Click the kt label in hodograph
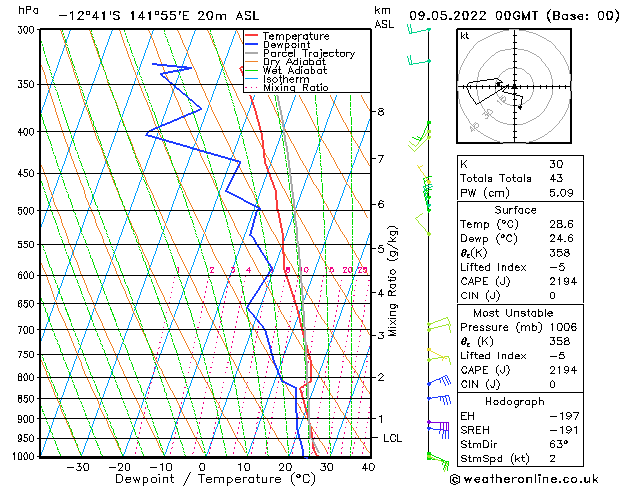The image size is (629, 486). point(465,36)
